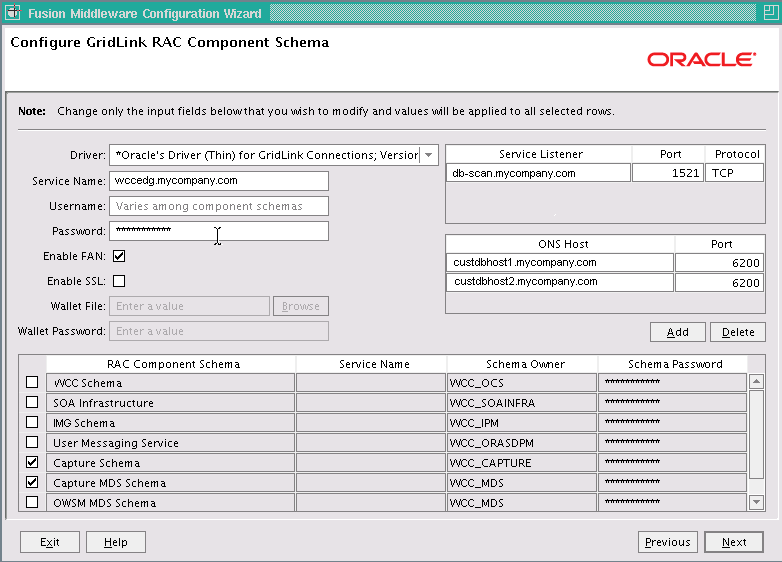
Task: Click the Service Name input field
Action: (219, 181)
